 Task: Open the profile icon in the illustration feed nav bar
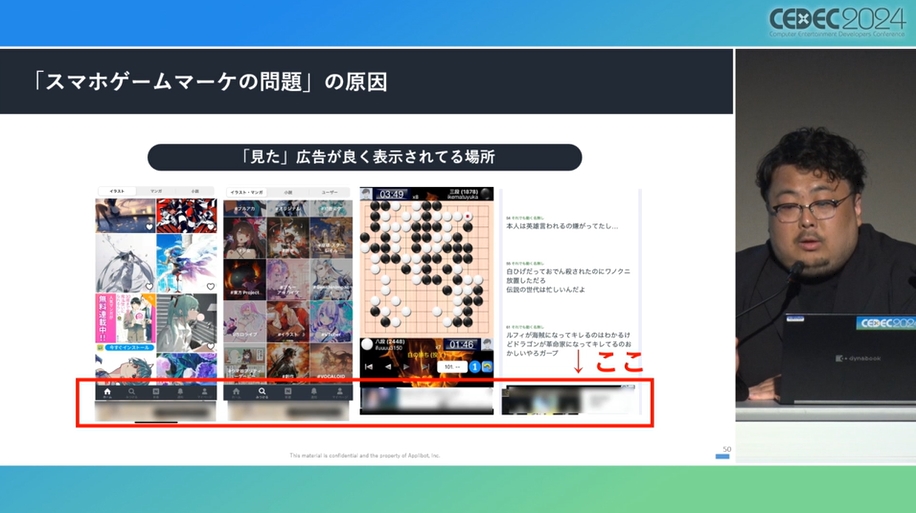pyautogui.click(x=204, y=392)
